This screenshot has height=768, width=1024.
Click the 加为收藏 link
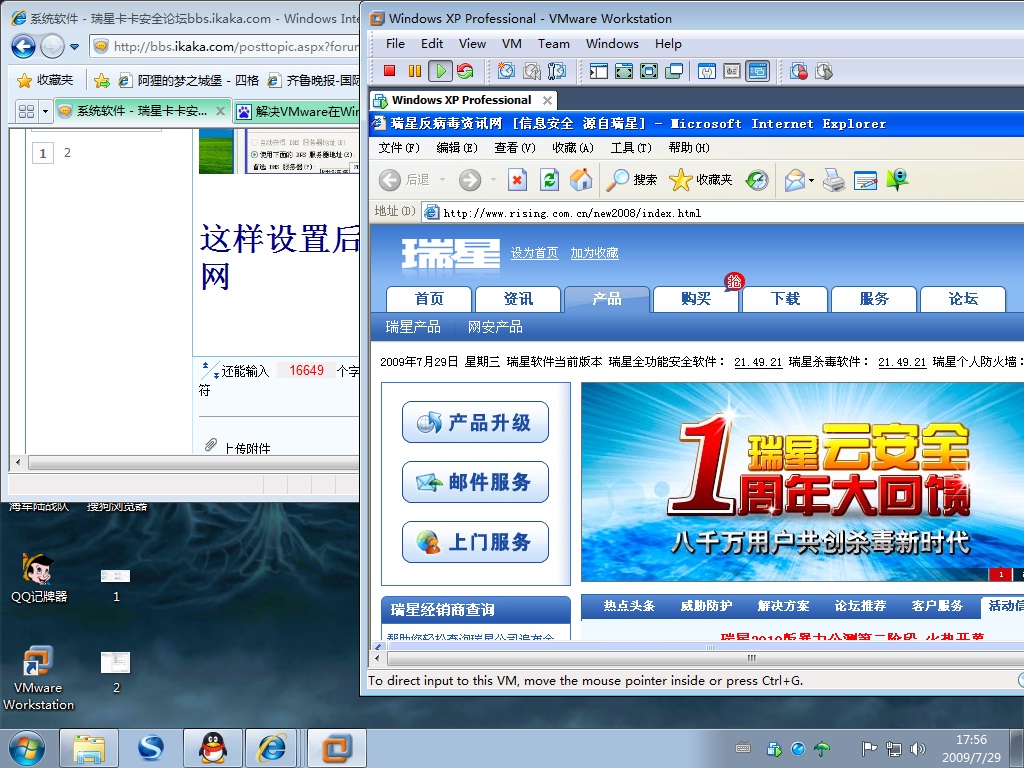(x=594, y=253)
